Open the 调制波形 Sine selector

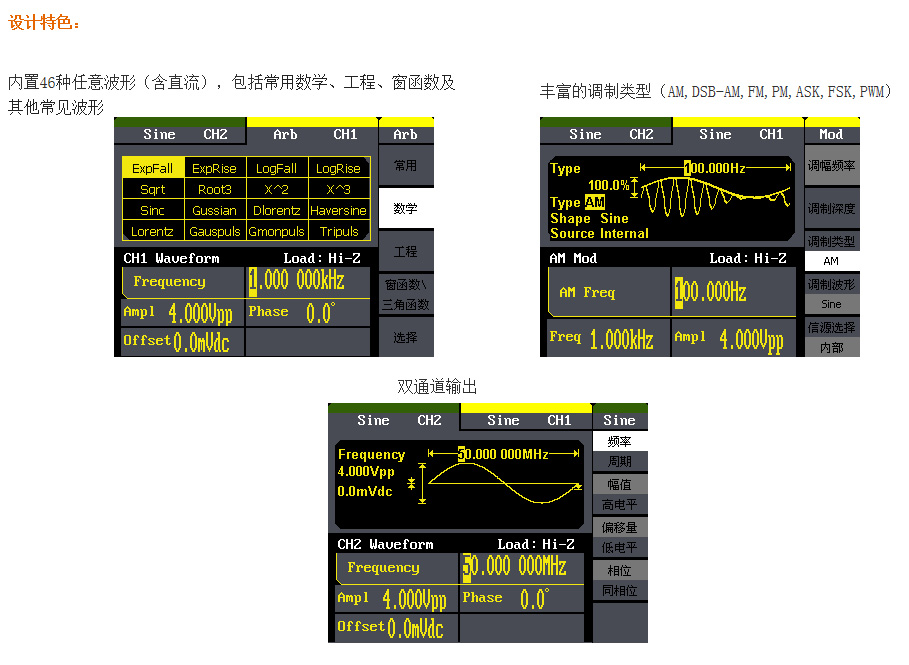(x=831, y=294)
